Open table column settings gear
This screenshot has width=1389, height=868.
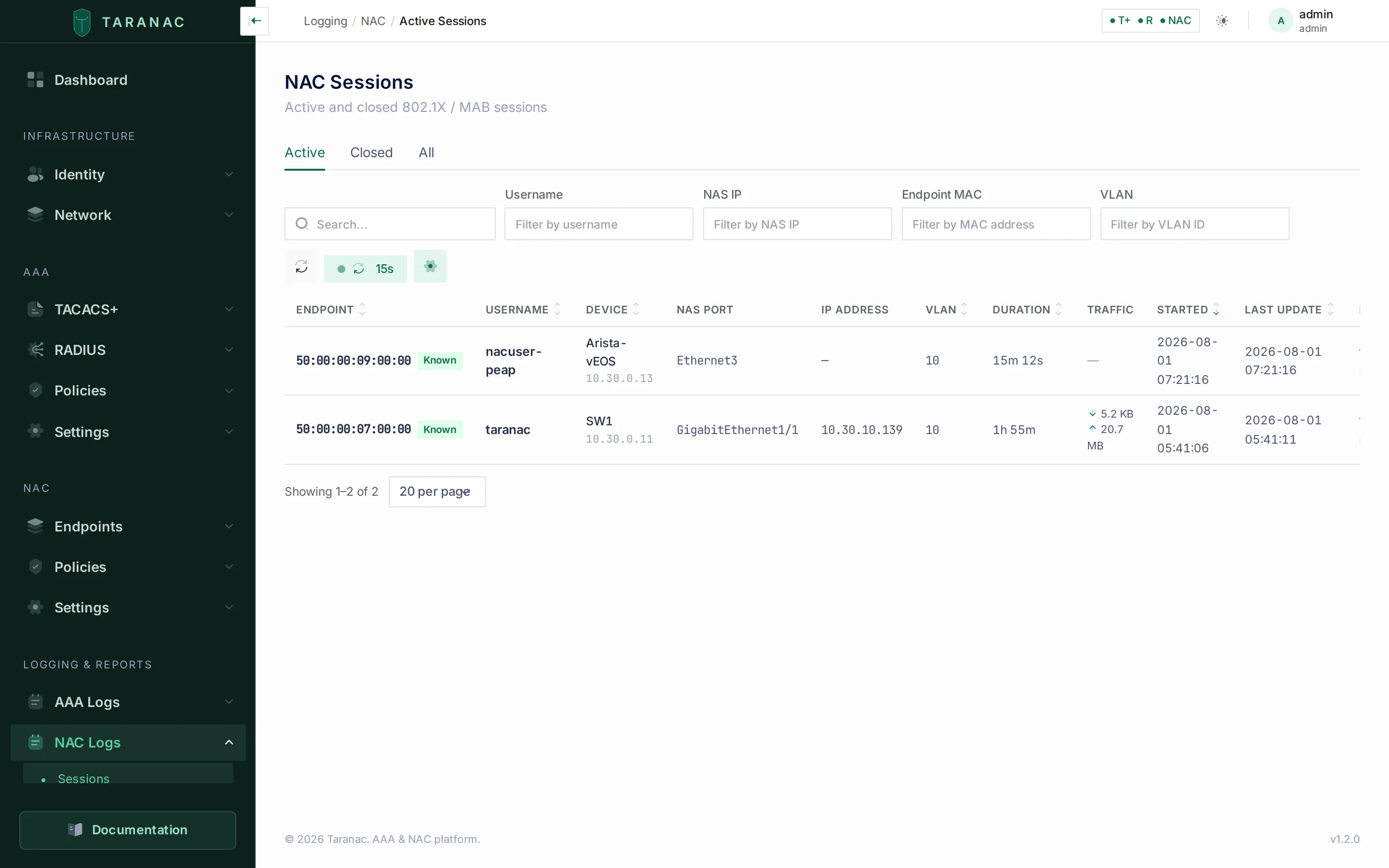tap(430, 266)
